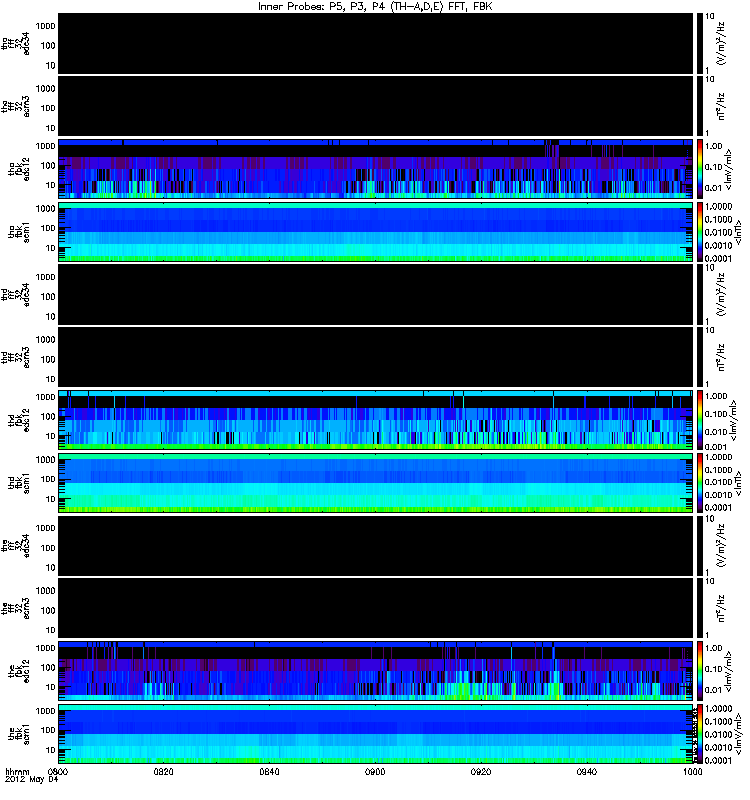Click the 0.0001 colorbar value of tha fbk scm1

[719, 258]
